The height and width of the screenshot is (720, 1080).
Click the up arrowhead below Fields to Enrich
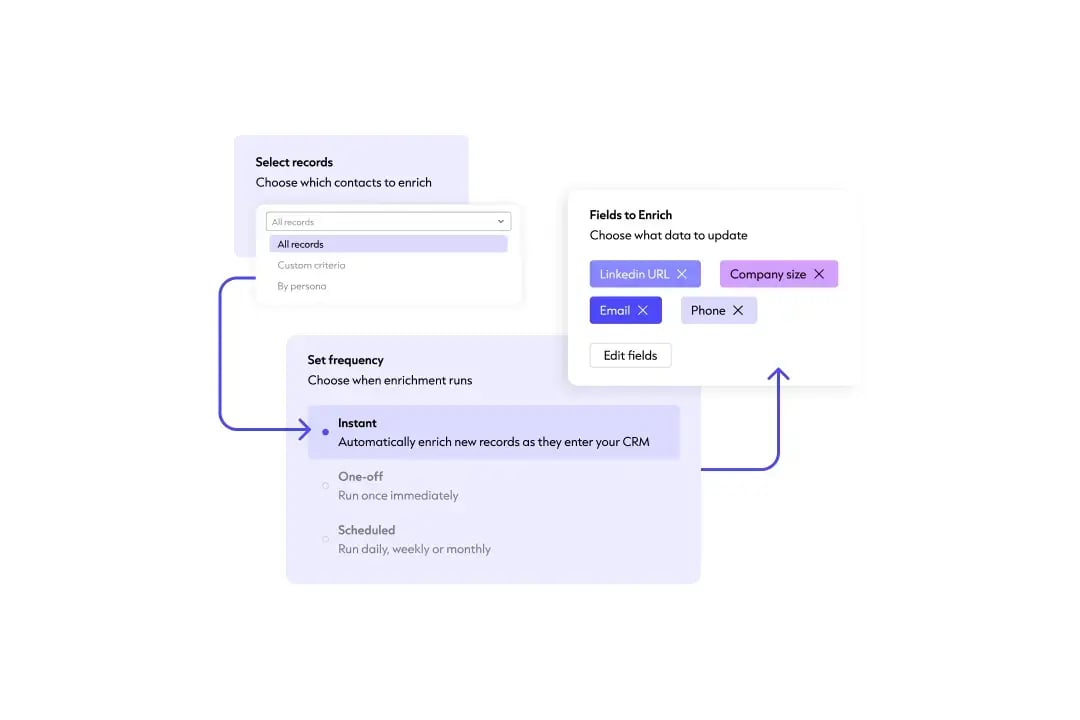point(778,374)
